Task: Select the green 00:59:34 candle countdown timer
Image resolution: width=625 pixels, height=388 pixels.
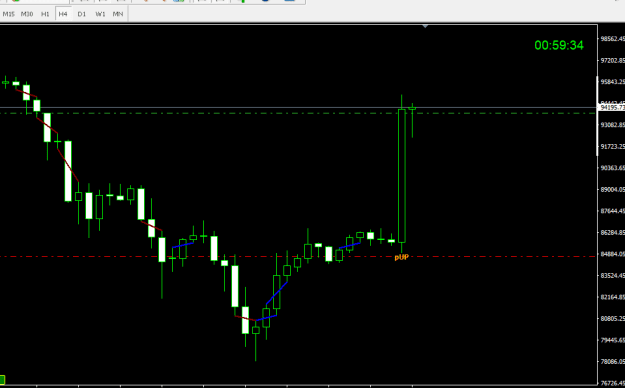Action: click(559, 45)
